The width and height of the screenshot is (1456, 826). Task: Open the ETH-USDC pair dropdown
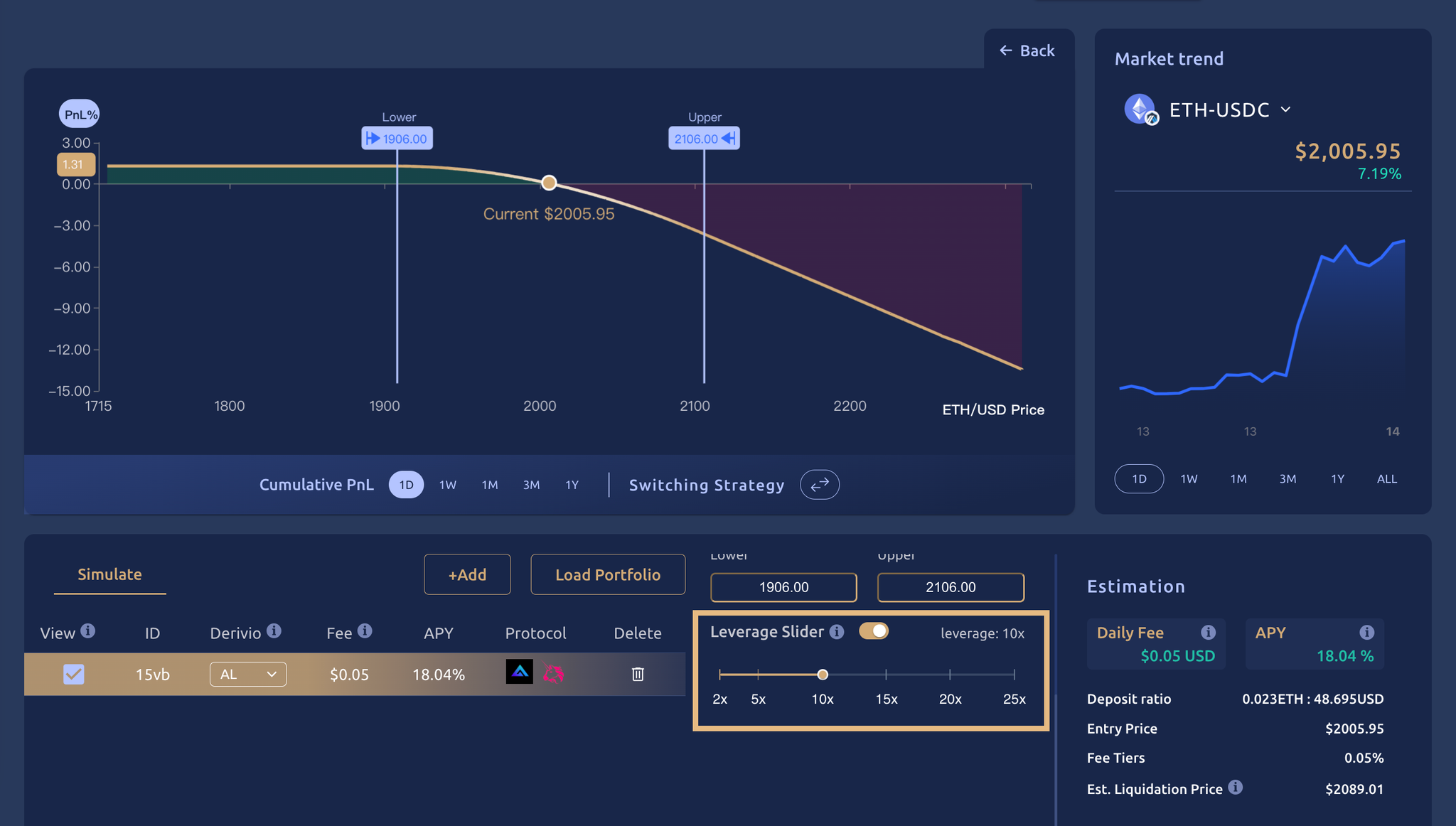[x=1285, y=109]
